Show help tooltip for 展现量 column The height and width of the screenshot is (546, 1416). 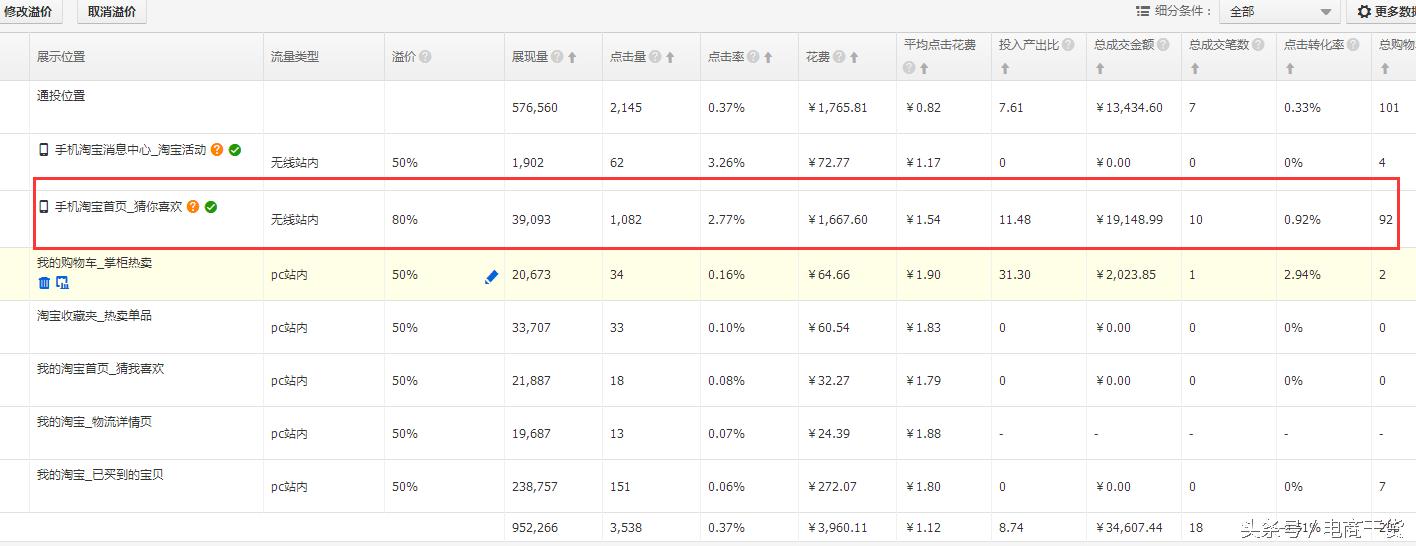(x=557, y=57)
